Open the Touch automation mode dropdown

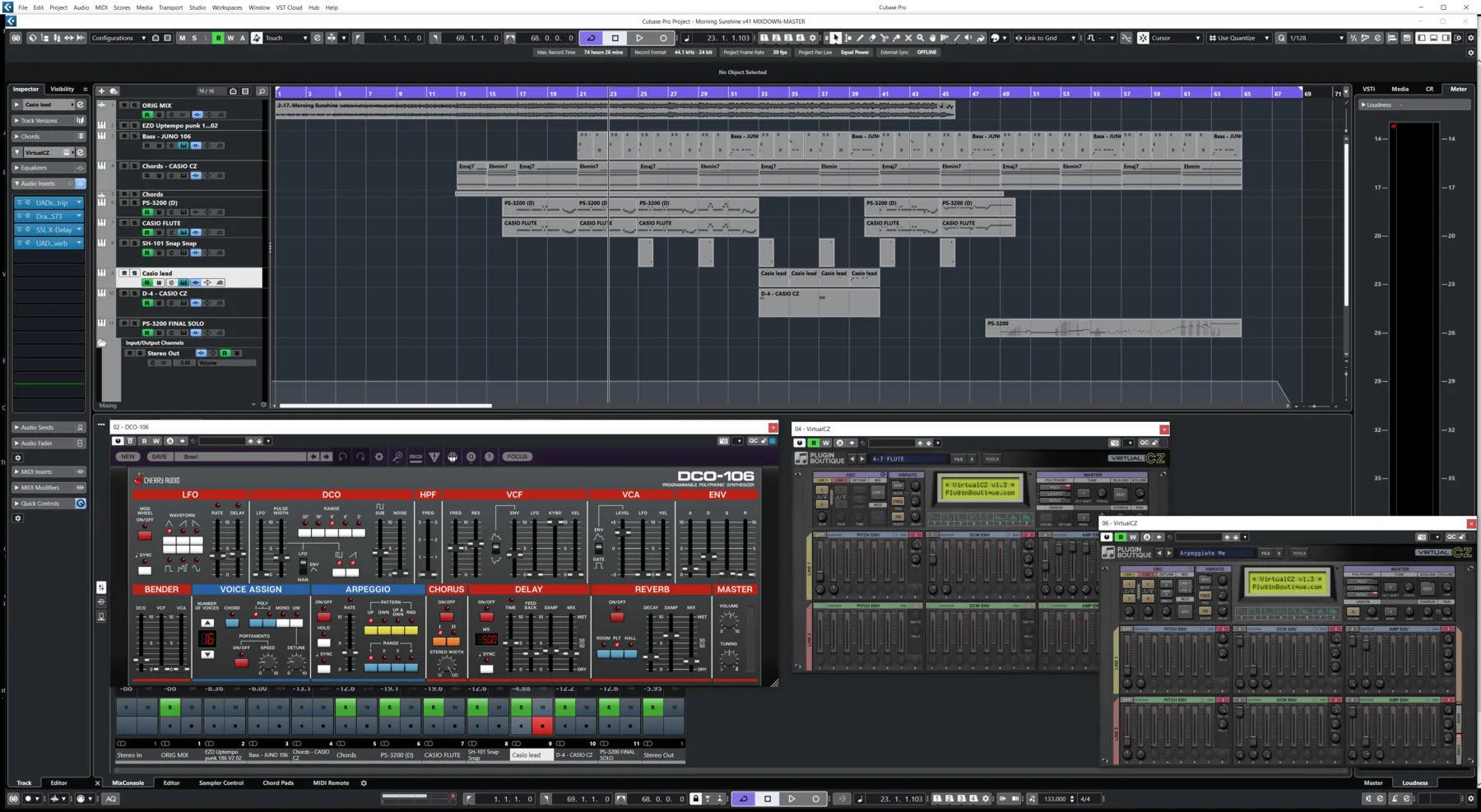(x=286, y=38)
